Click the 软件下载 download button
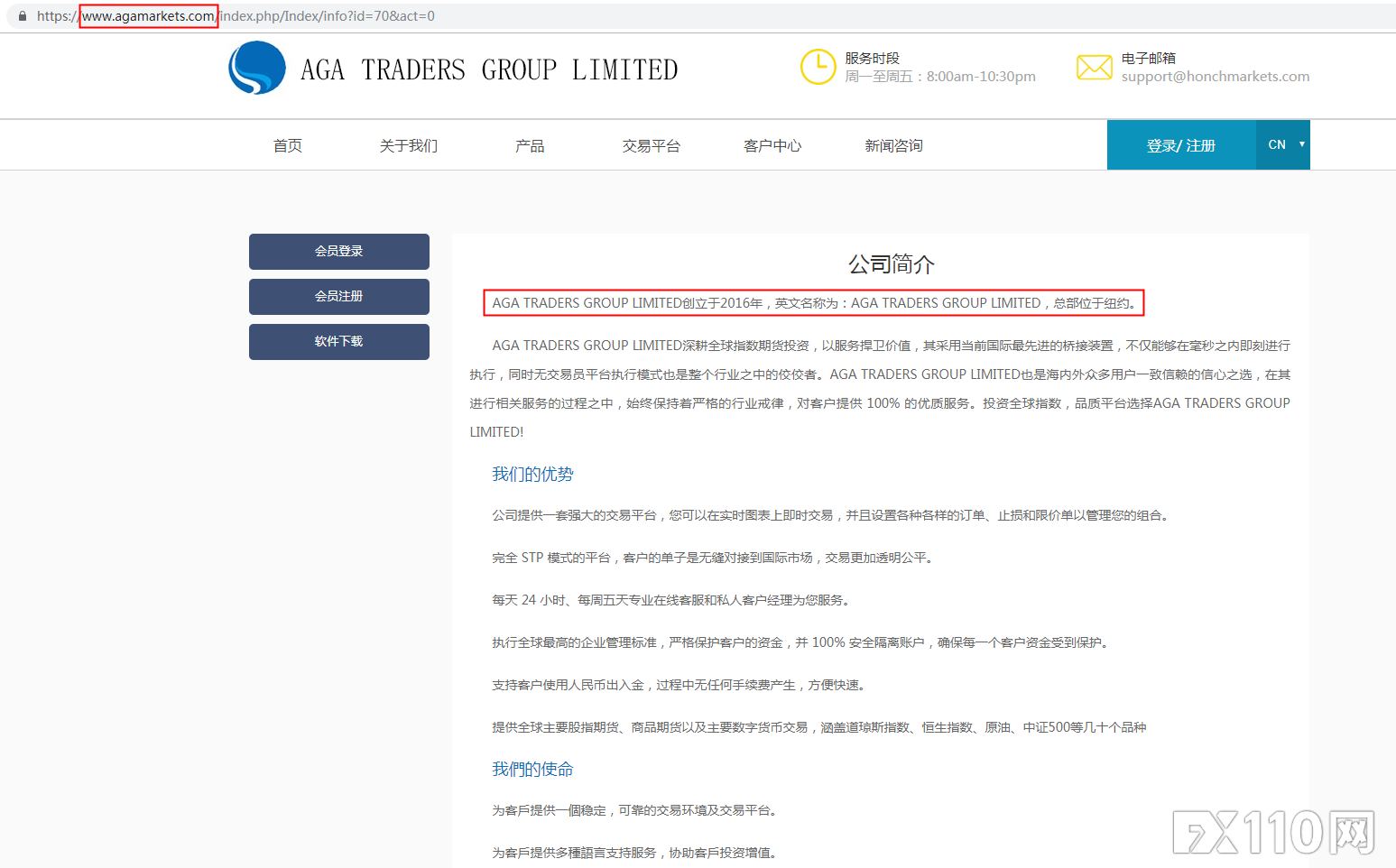This screenshot has width=1396, height=868. pos(338,341)
